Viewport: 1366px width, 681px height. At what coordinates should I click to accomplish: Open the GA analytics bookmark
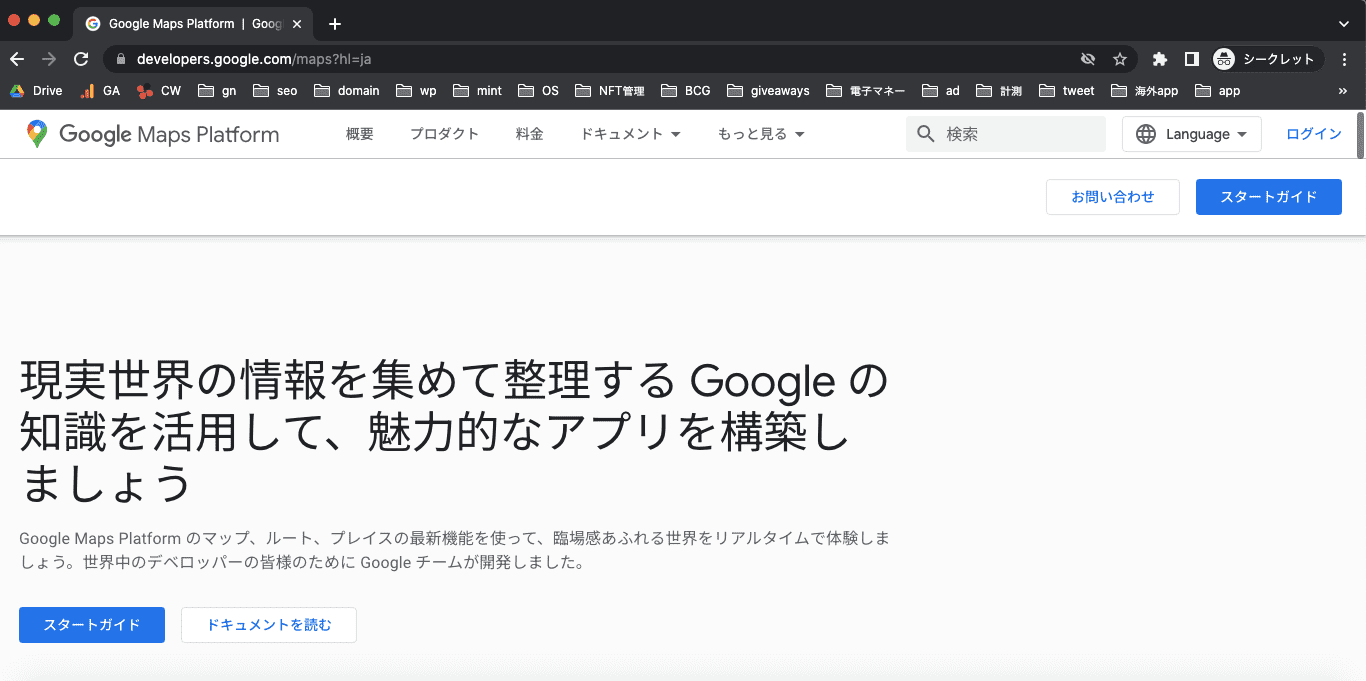point(100,91)
